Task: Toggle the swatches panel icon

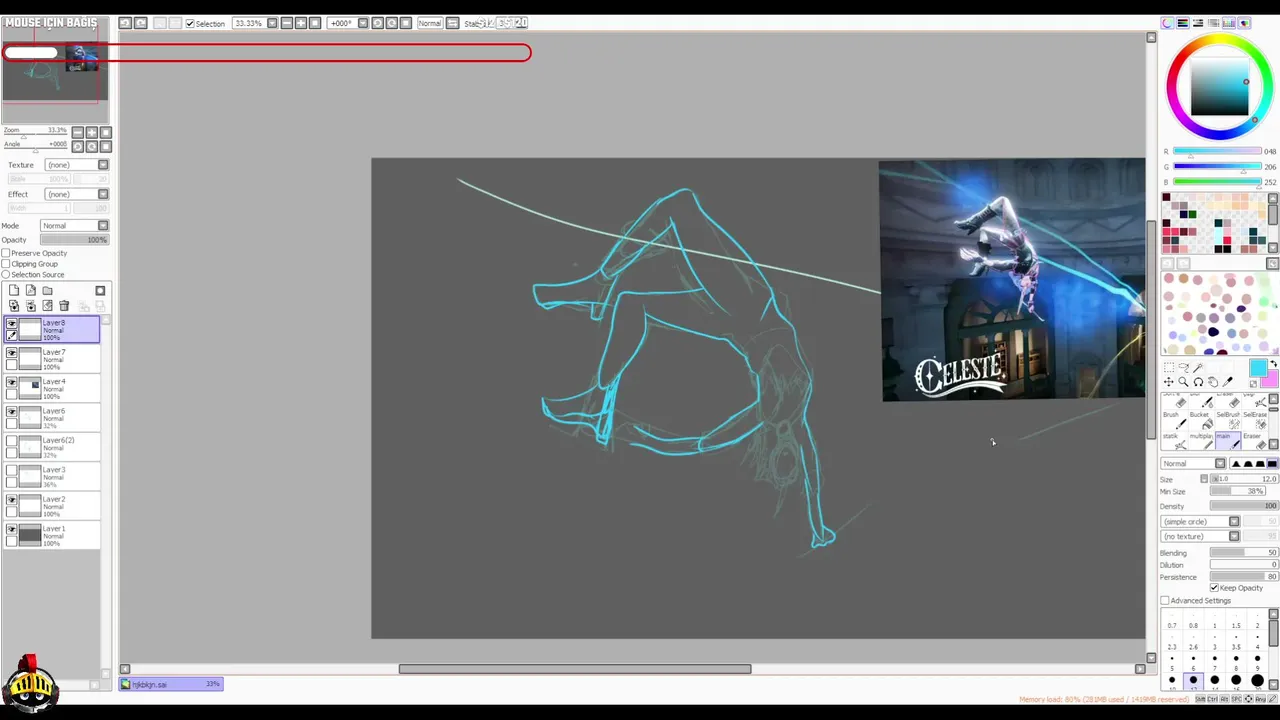Action: (1228, 23)
